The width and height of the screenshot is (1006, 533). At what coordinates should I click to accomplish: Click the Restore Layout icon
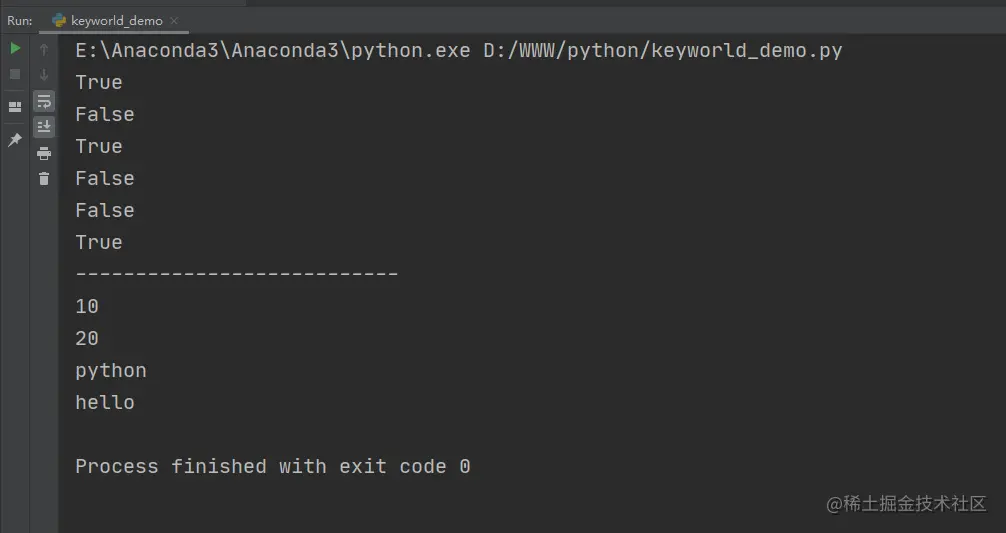click(15, 107)
